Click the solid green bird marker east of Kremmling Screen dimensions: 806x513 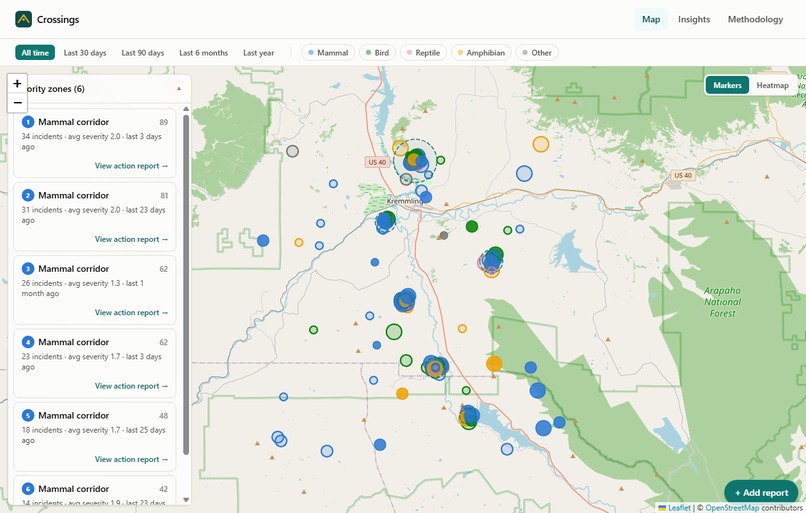[x=472, y=226]
